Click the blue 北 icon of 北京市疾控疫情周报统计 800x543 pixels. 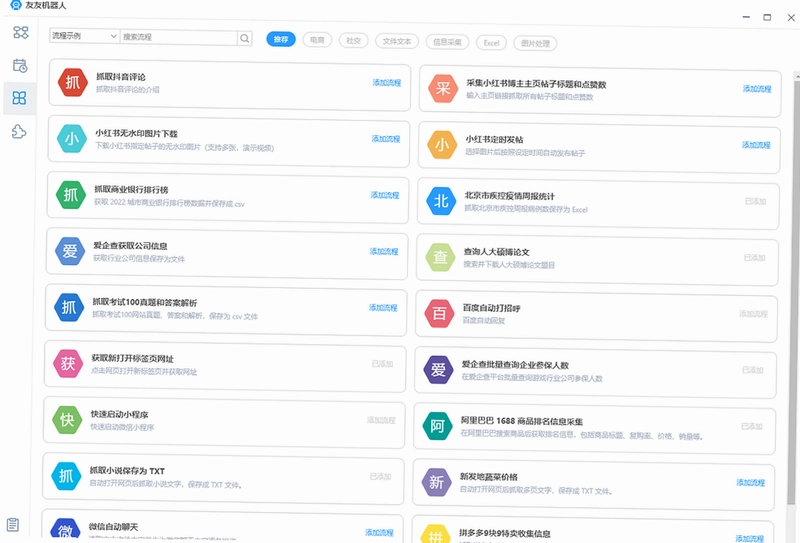click(x=441, y=201)
